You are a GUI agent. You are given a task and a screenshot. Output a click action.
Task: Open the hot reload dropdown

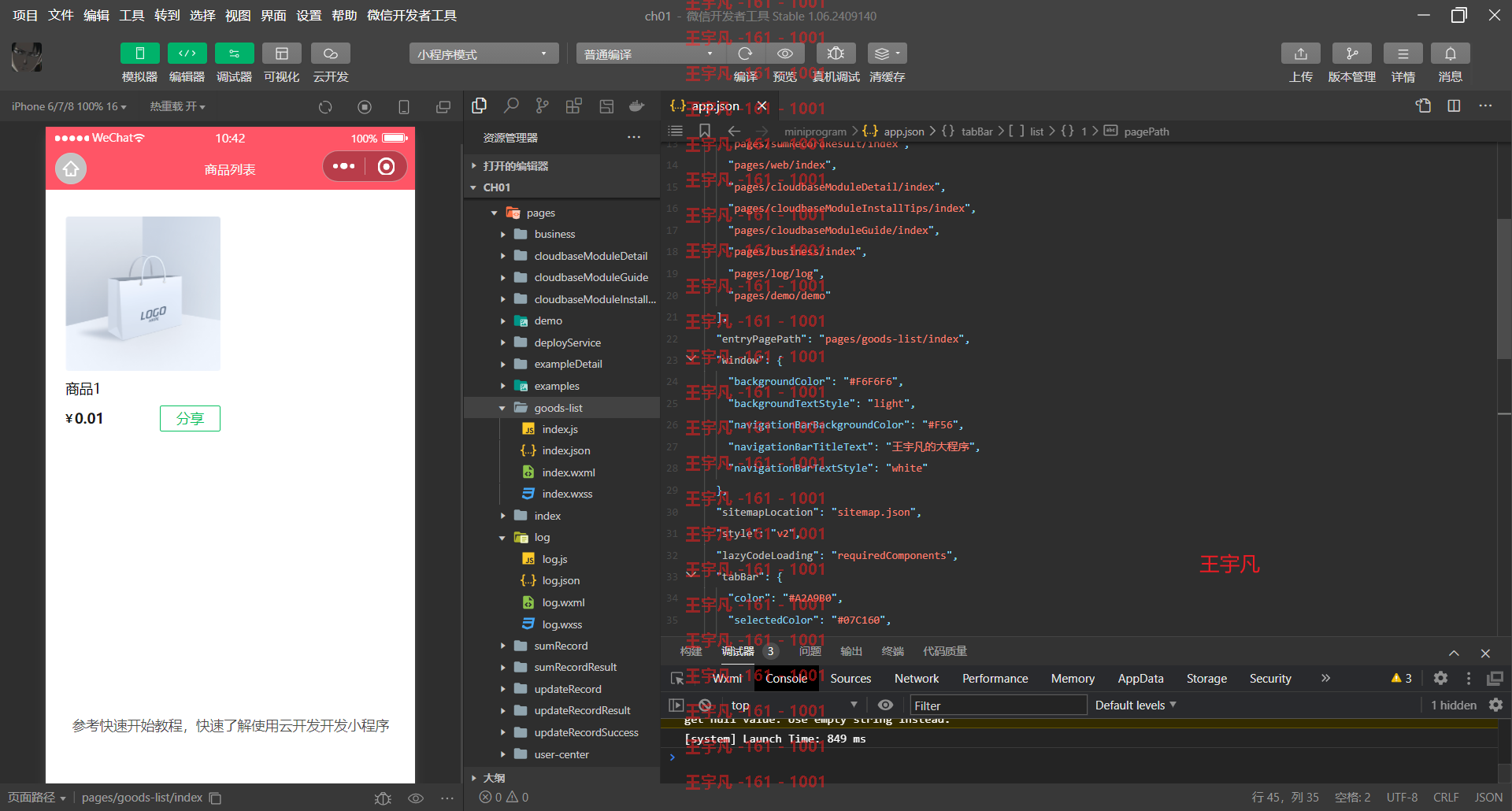177,106
